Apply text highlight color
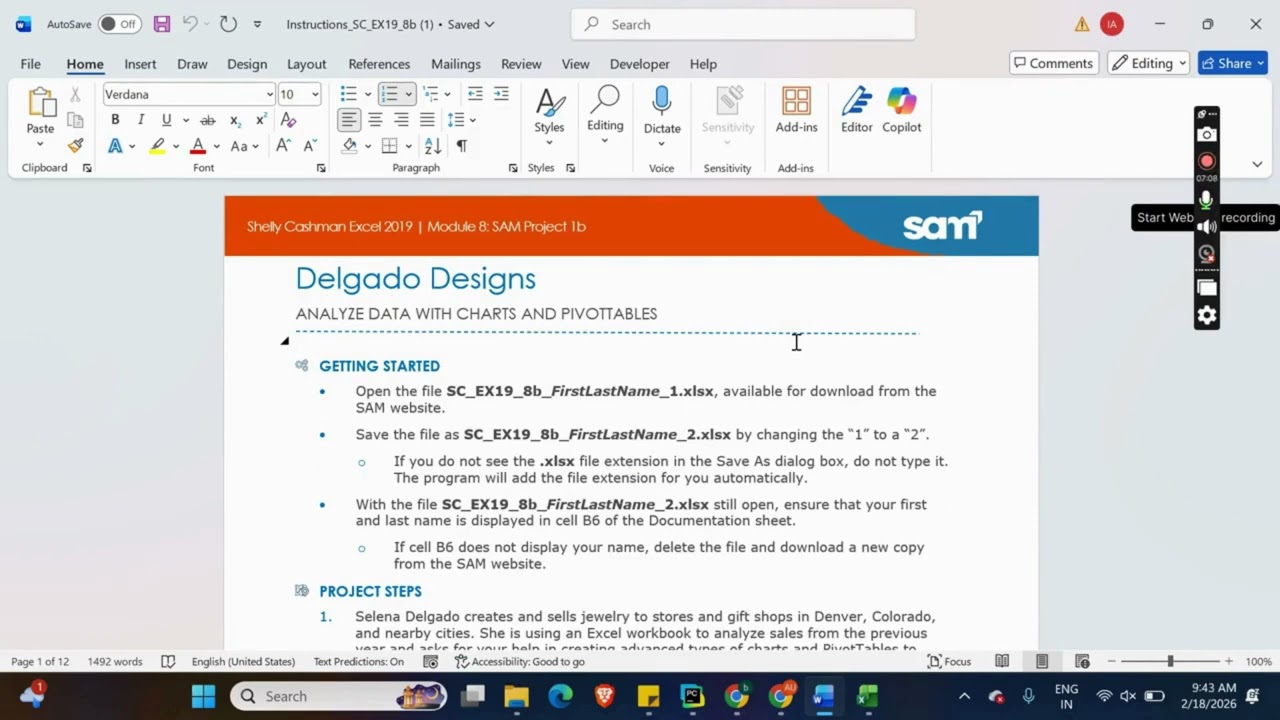Viewport: 1280px width, 720px height. [157, 146]
